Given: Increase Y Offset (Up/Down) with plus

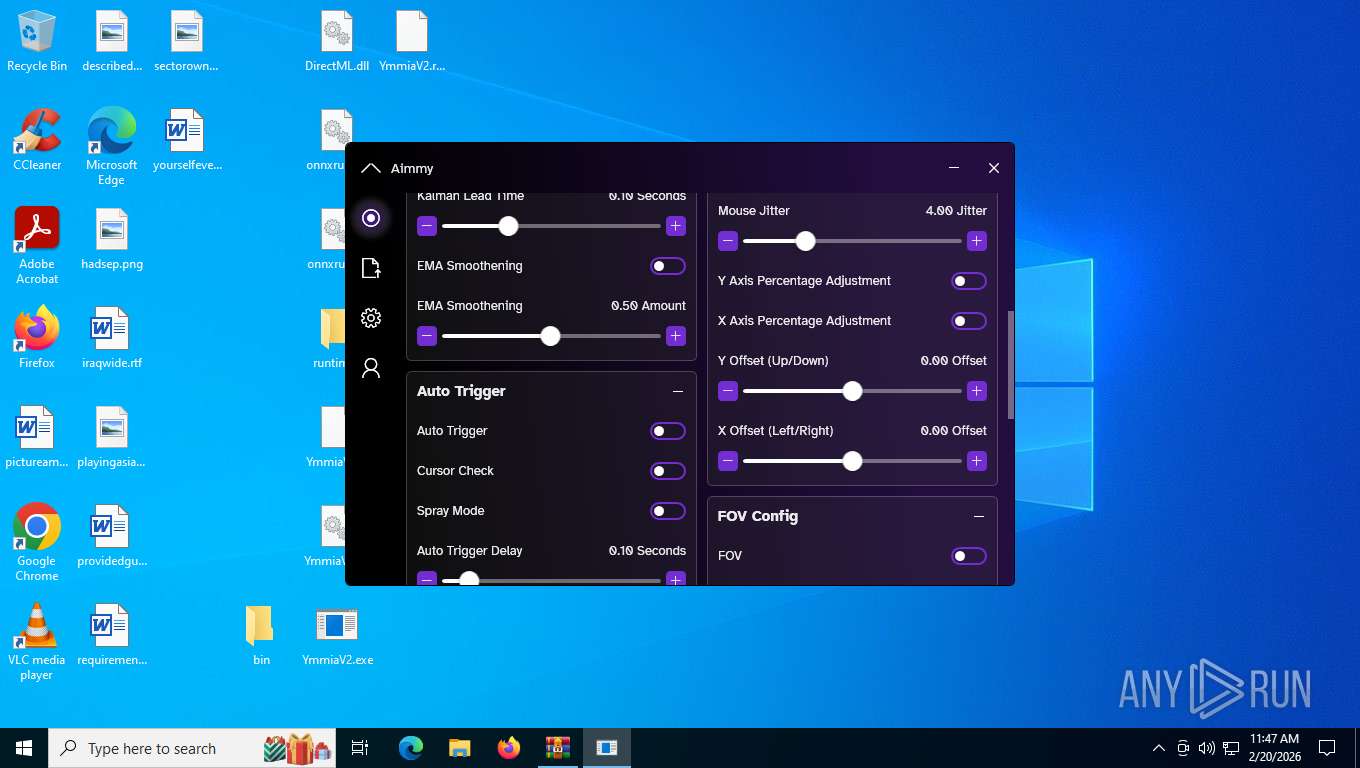Looking at the screenshot, I should click(x=977, y=391).
